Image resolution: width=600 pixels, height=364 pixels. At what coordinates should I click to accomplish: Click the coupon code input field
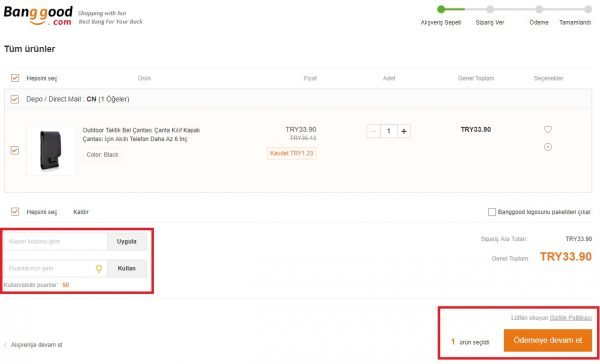pos(56,242)
